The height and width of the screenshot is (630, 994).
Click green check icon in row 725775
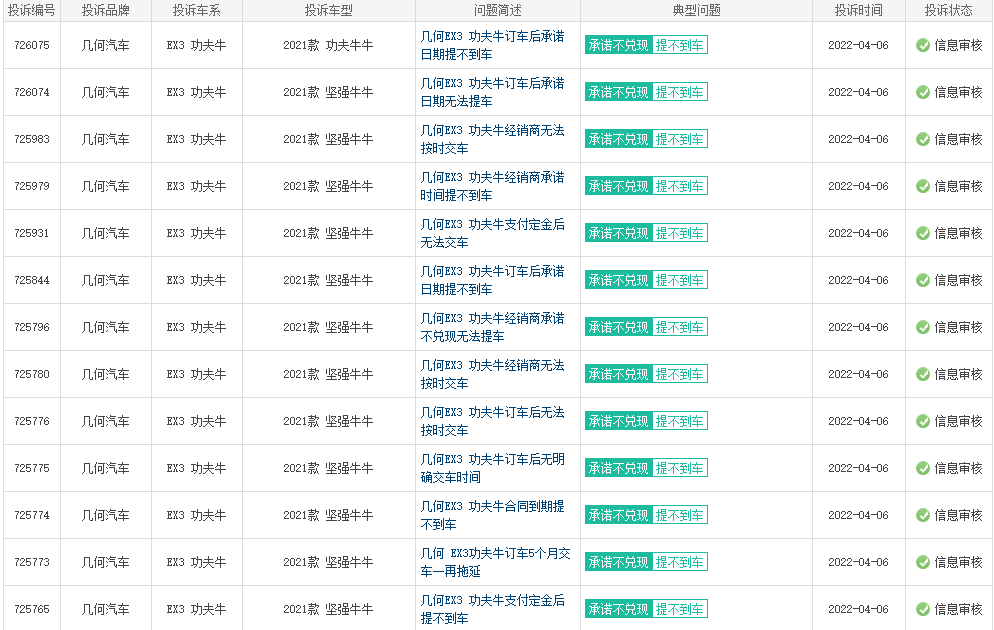coord(923,468)
